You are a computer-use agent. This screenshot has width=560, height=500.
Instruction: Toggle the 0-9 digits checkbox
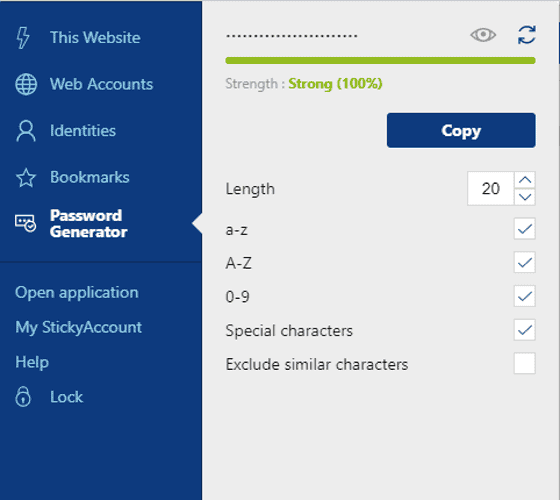point(525,296)
